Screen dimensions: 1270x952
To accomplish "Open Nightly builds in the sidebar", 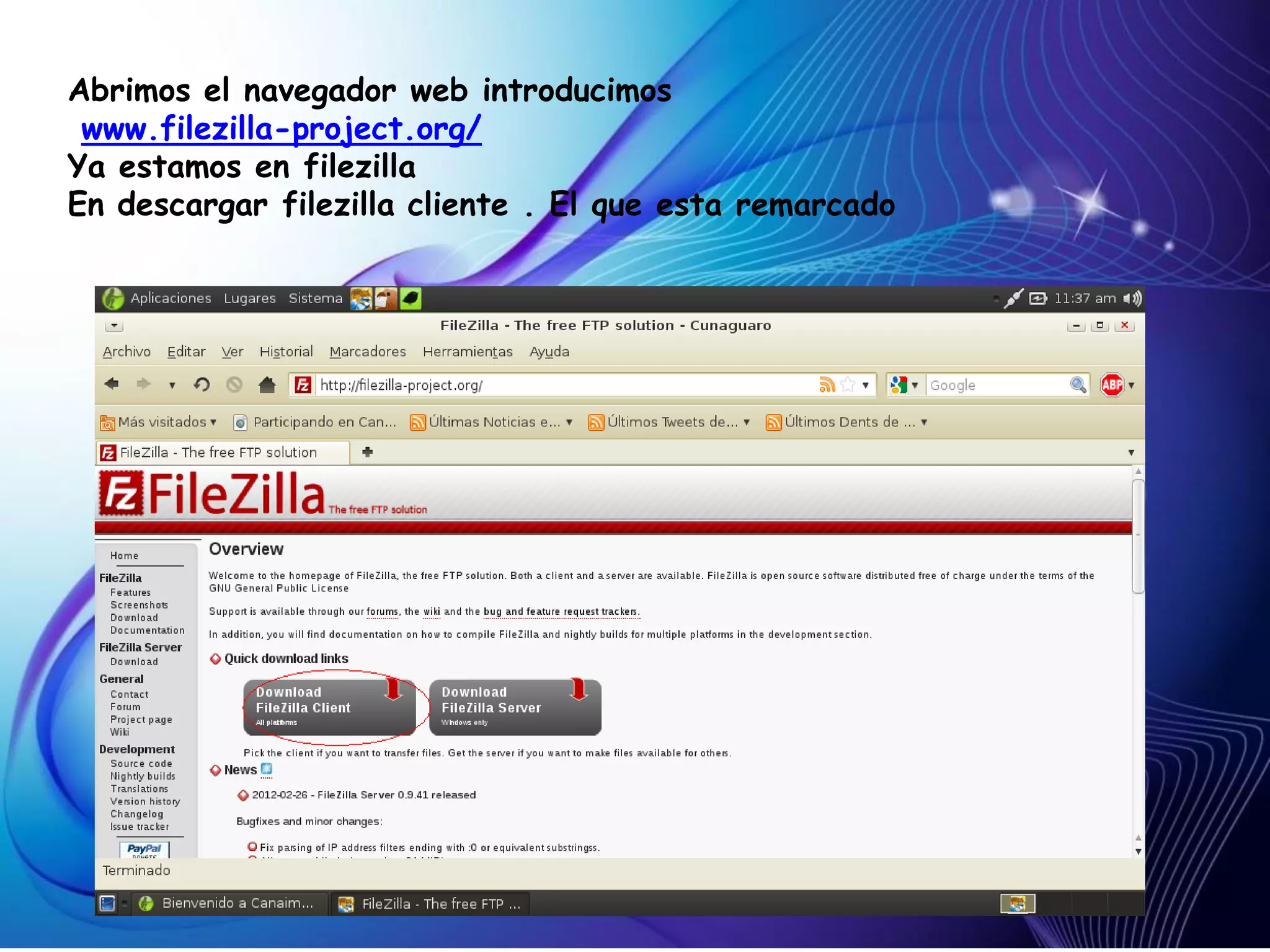I will click(143, 776).
